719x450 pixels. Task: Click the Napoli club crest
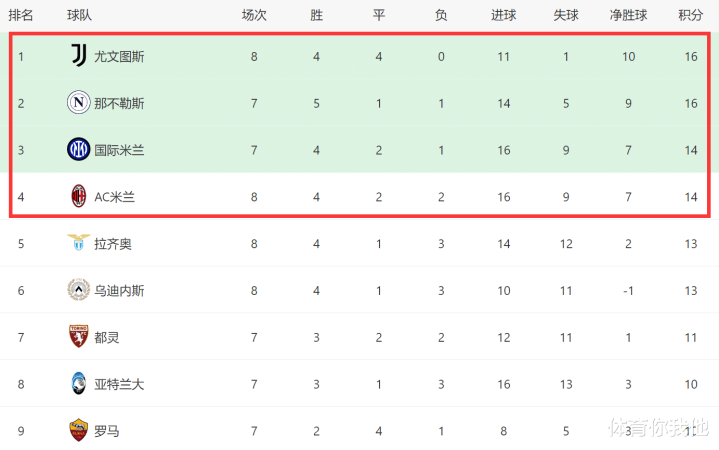coord(78,102)
